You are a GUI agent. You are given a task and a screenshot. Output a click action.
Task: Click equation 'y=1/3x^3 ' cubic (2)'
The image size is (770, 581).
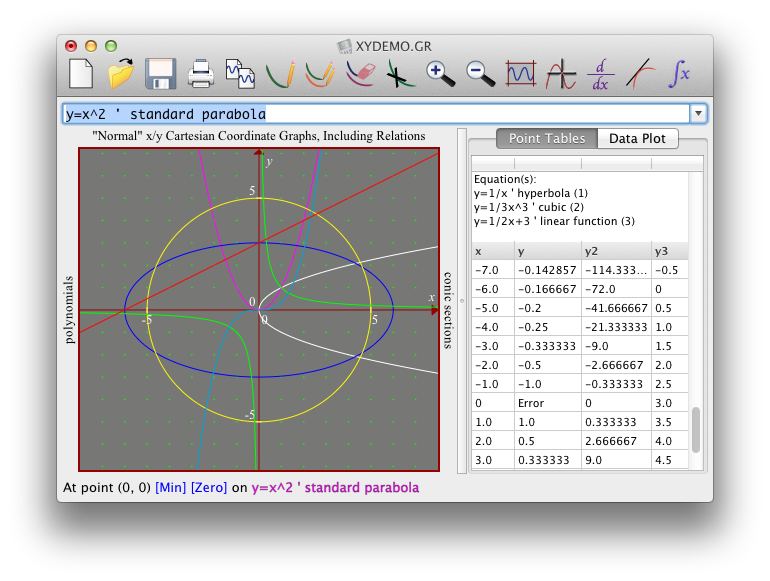pos(529,207)
